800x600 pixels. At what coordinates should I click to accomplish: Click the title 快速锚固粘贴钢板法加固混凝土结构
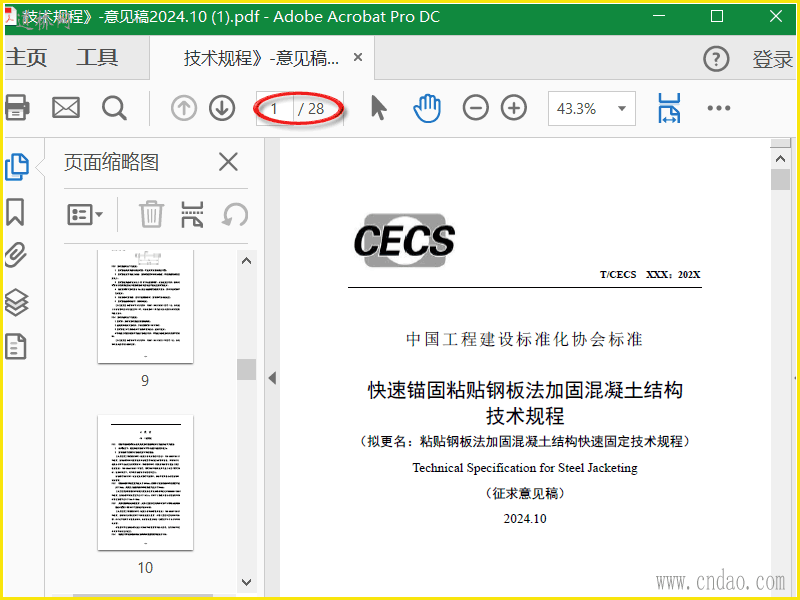click(x=525, y=390)
